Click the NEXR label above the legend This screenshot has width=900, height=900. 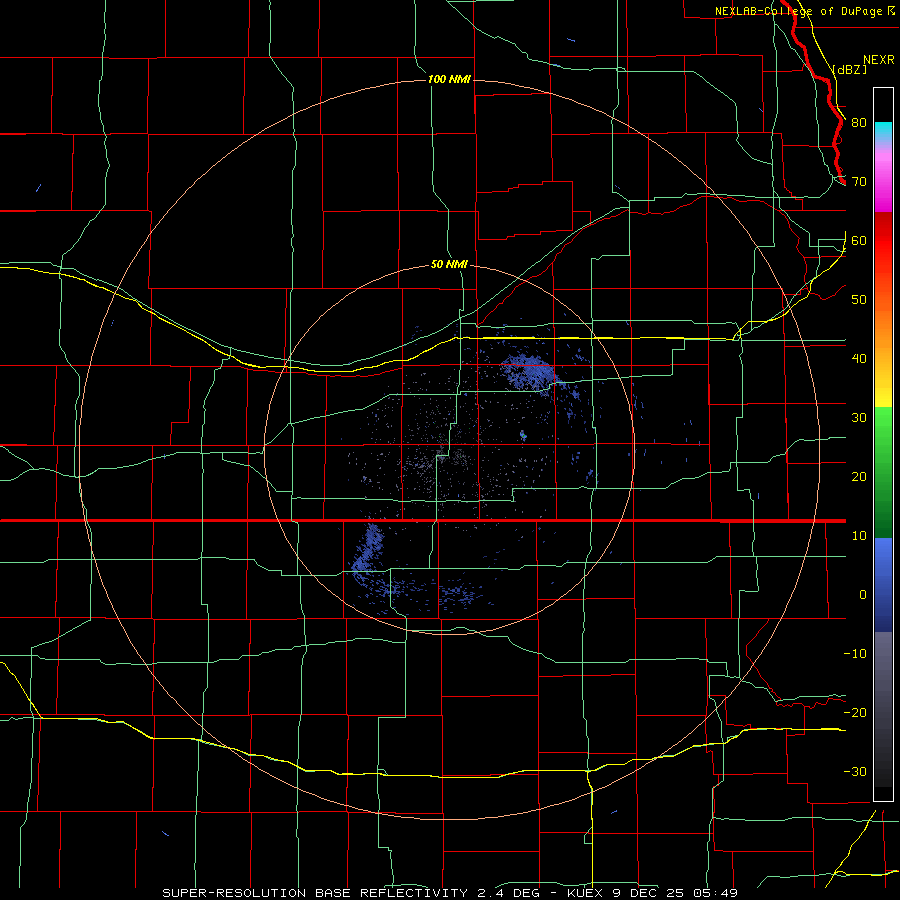click(x=878, y=60)
